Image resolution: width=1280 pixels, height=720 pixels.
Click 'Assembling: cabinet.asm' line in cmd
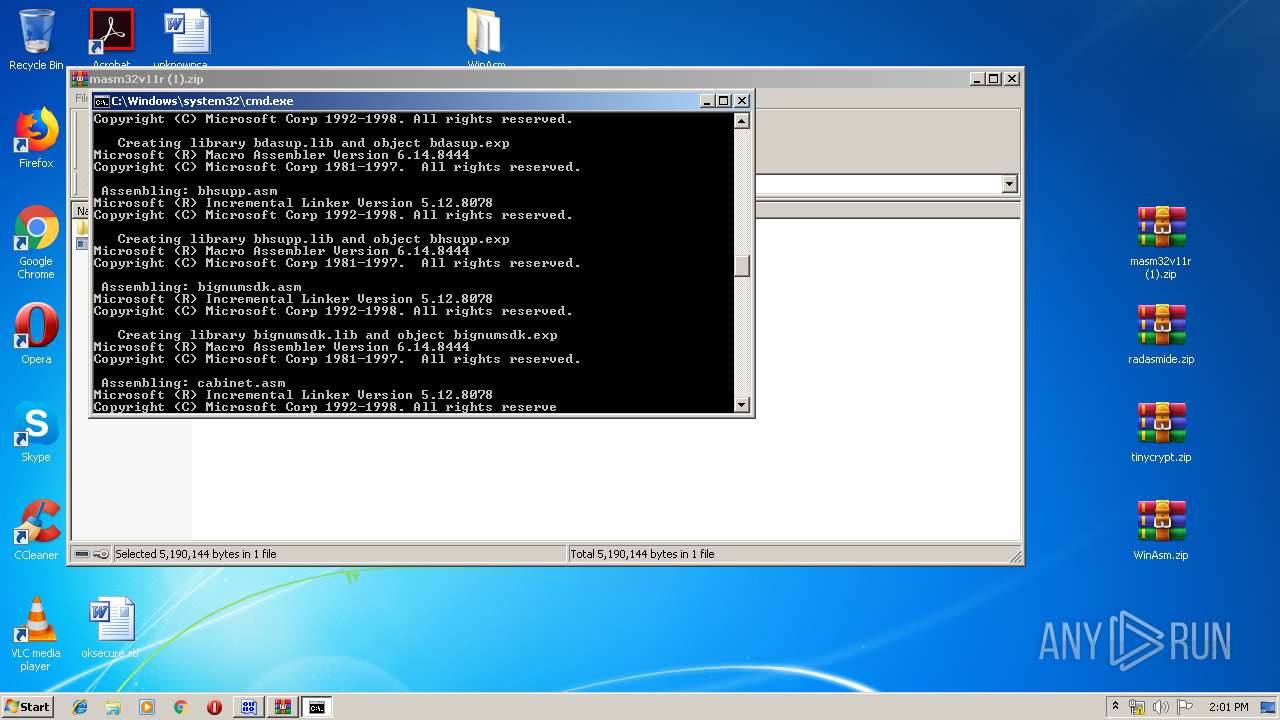point(193,383)
